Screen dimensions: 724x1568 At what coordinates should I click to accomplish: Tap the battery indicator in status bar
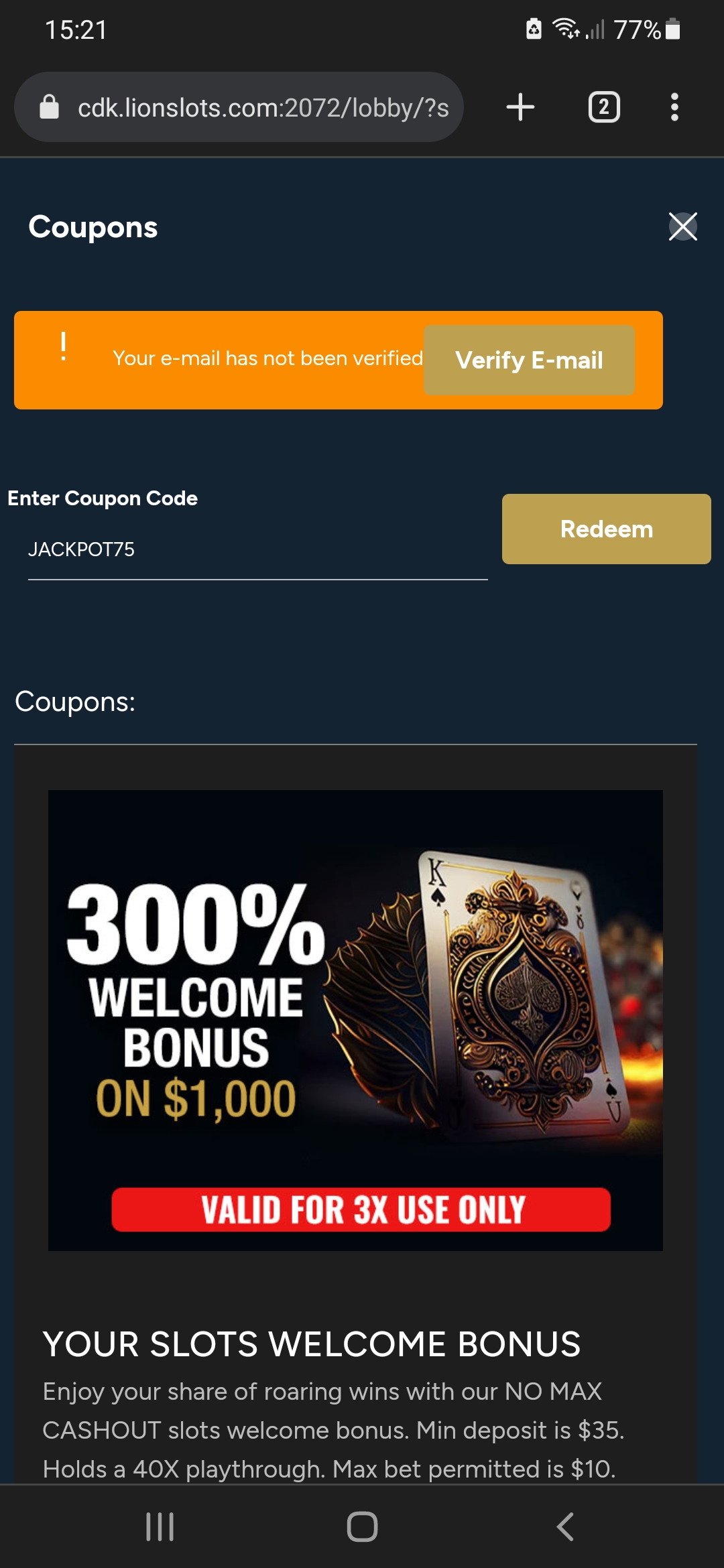click(673, 29)
